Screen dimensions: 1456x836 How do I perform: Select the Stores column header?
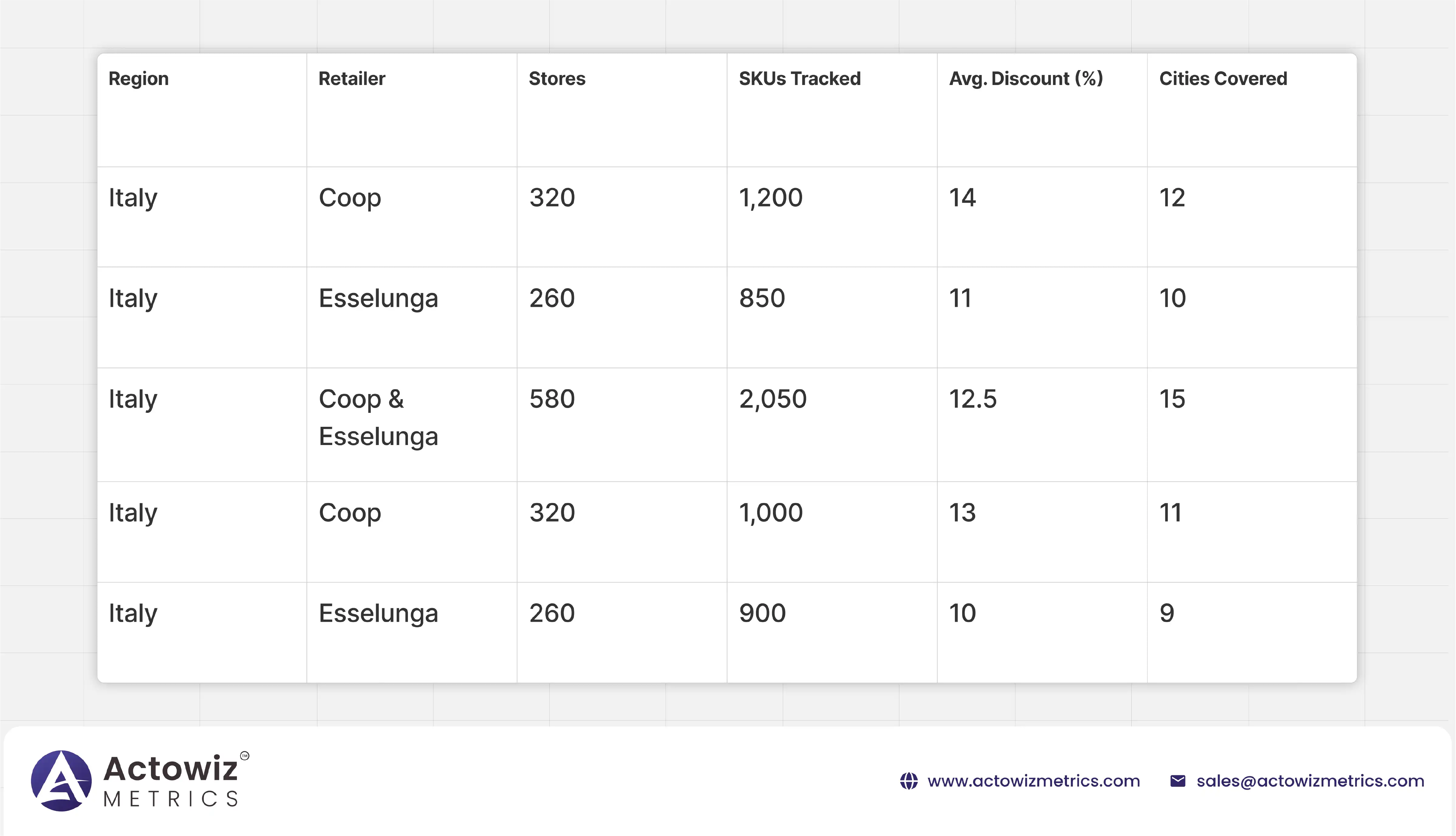(556, 79)
